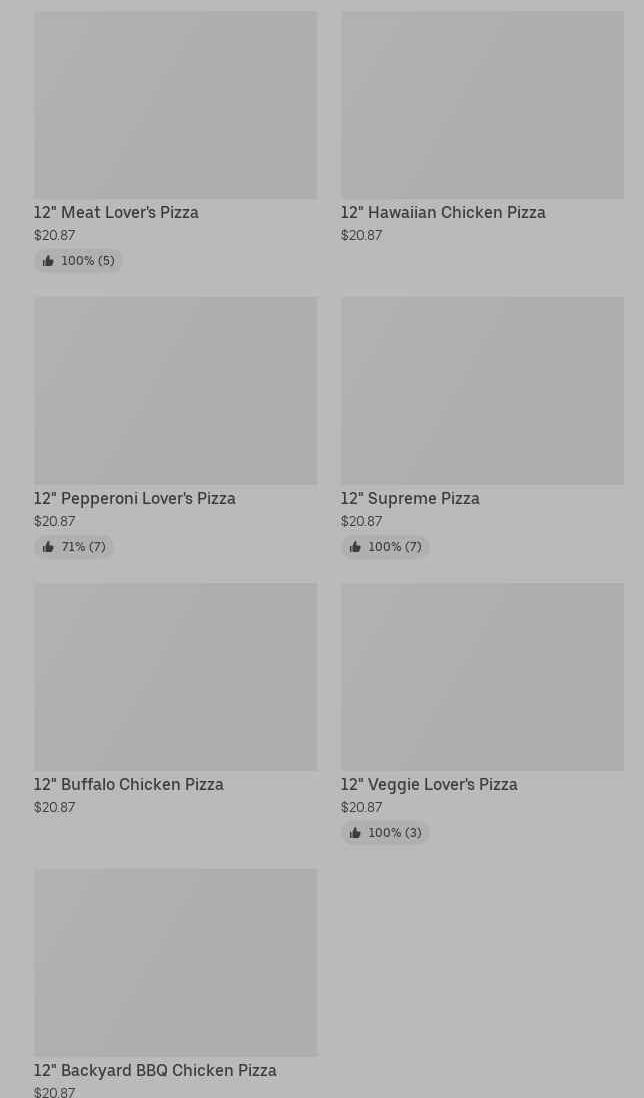Open the 12" Meat Lover's Pizza image
The width and height of the screenshot is (644, 1098).
tap(175, 105)
